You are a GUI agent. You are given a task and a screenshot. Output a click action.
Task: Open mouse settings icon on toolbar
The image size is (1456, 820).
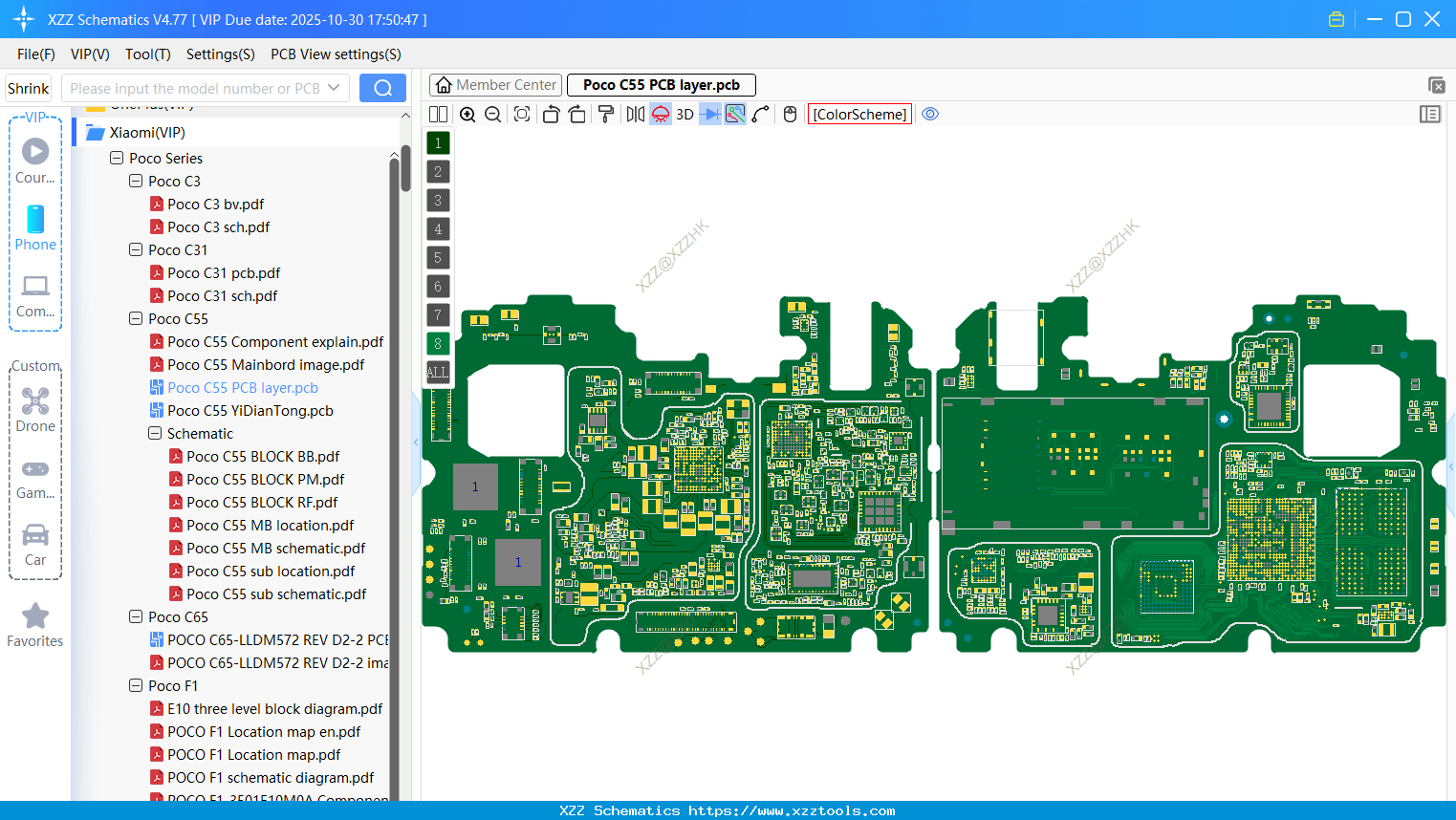[789, 114]
